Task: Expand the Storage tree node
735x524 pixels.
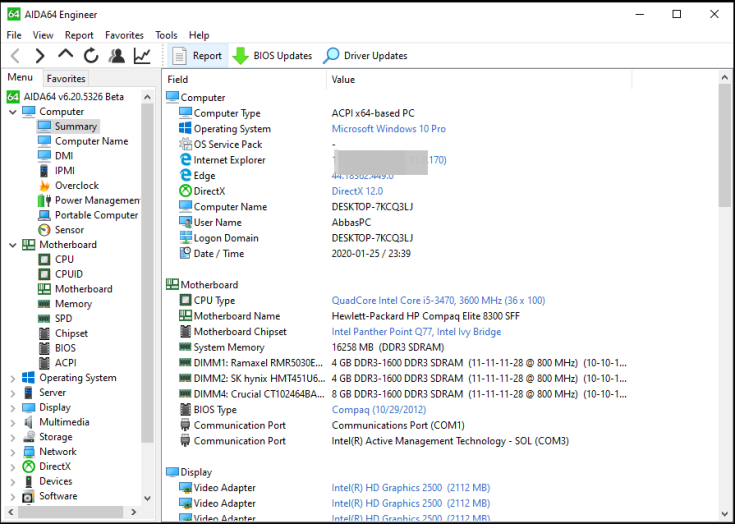Action: click(13, 437)
